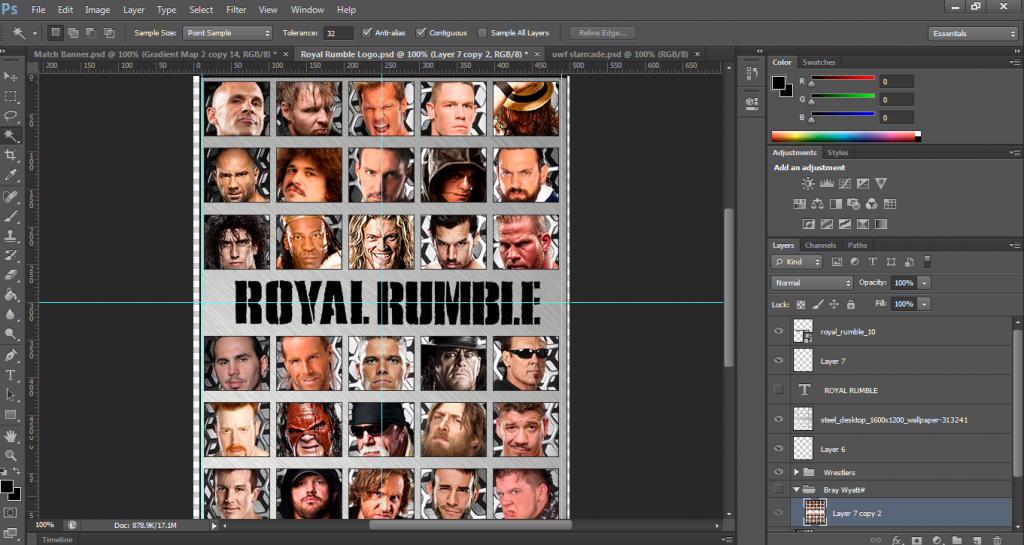This screenshot has height=545, width=1024.
Task: Select the Eyedropper tool
Action: pos(10,175)
